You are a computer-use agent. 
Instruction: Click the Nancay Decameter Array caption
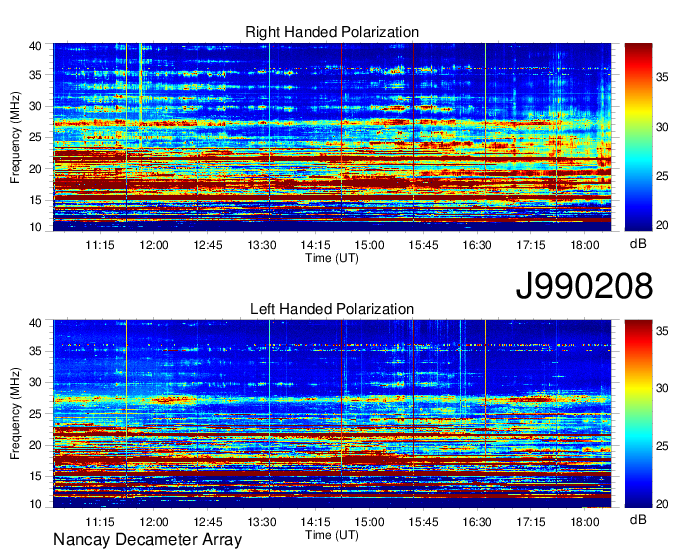(x=147, y=539)
